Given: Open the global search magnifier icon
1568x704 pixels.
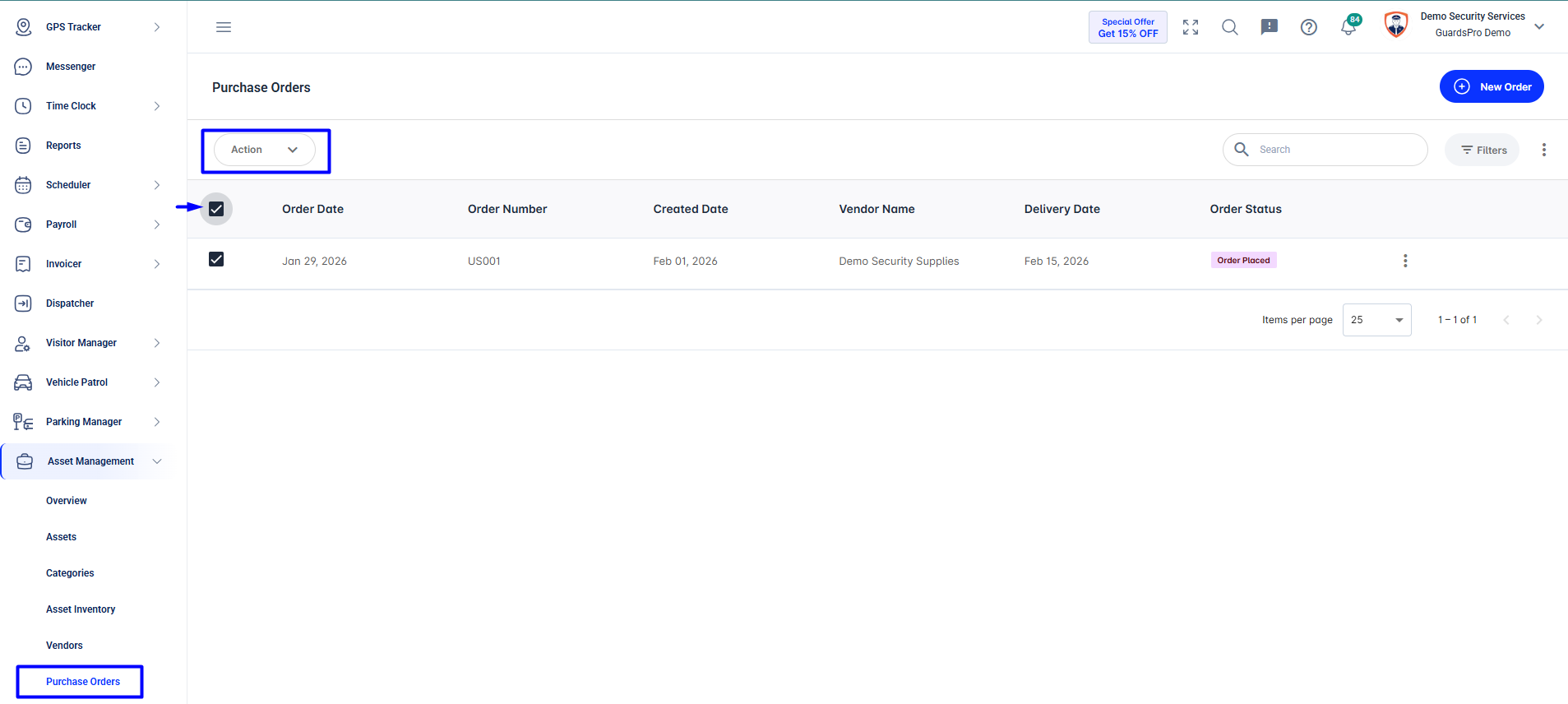Looking at the screenshot, I should tap(1230, 27).
